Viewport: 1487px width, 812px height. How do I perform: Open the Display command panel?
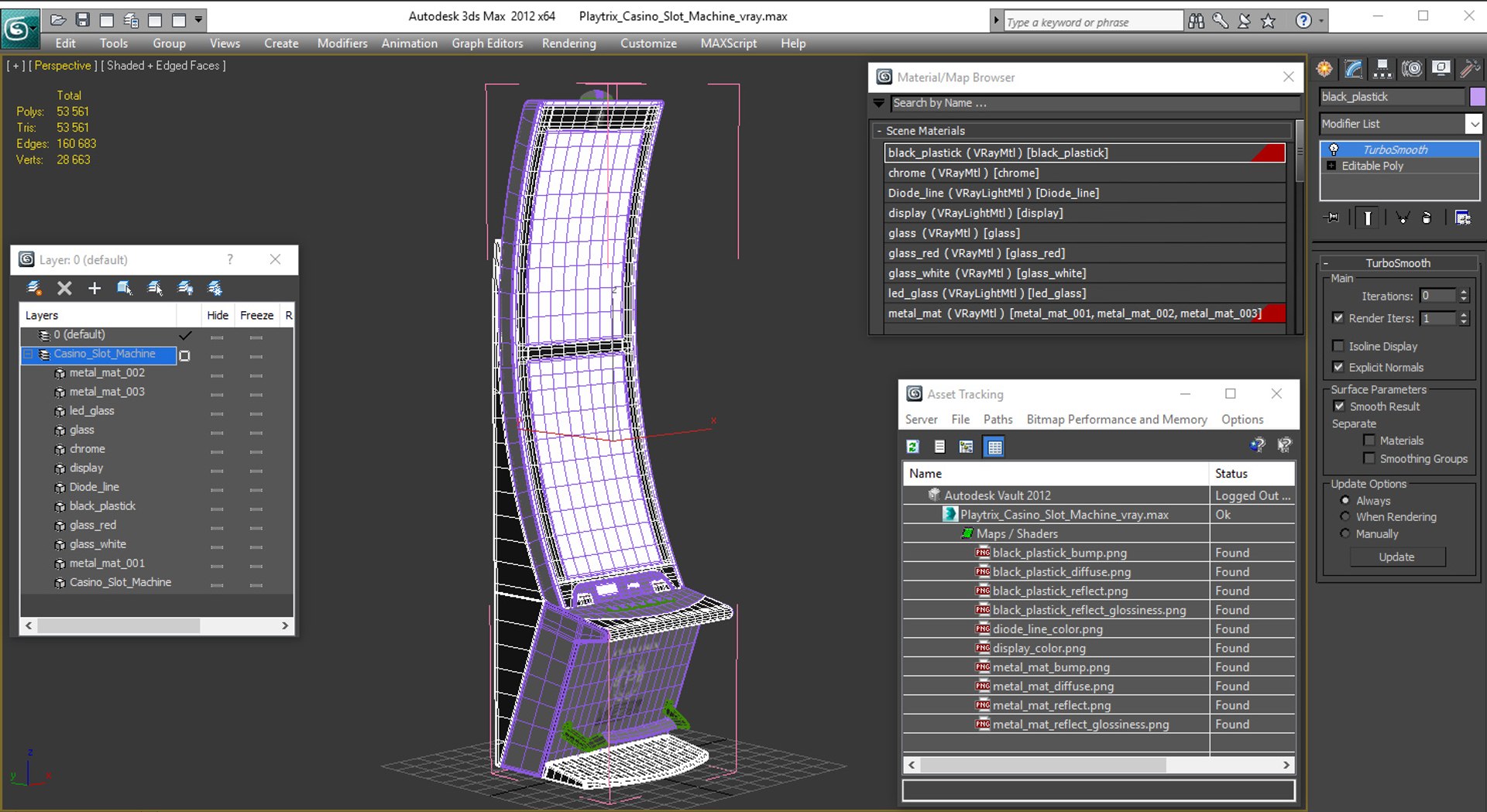click(x=1441, y=69)
